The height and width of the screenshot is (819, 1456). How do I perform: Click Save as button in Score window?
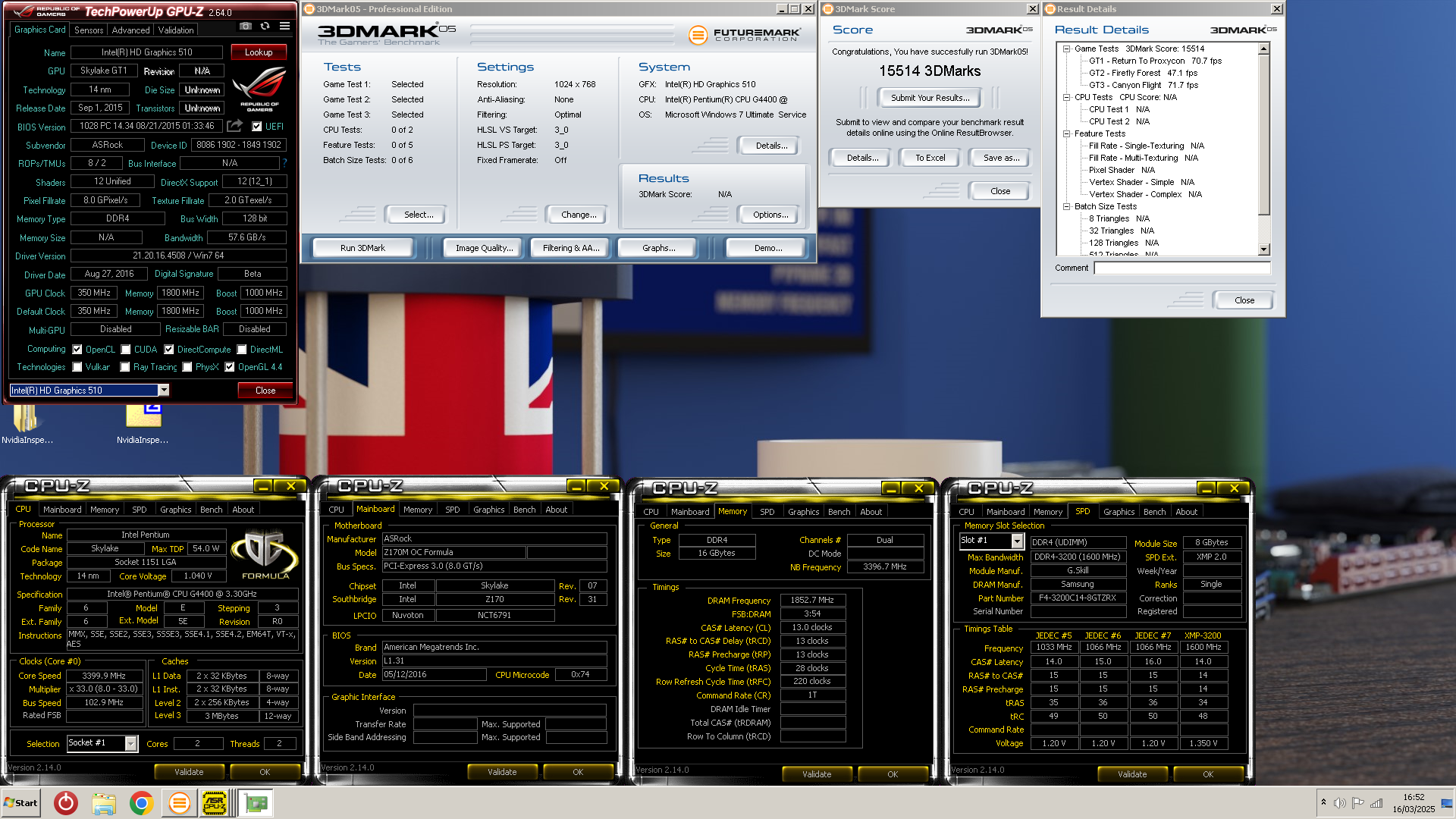(x=1001, y=158)
